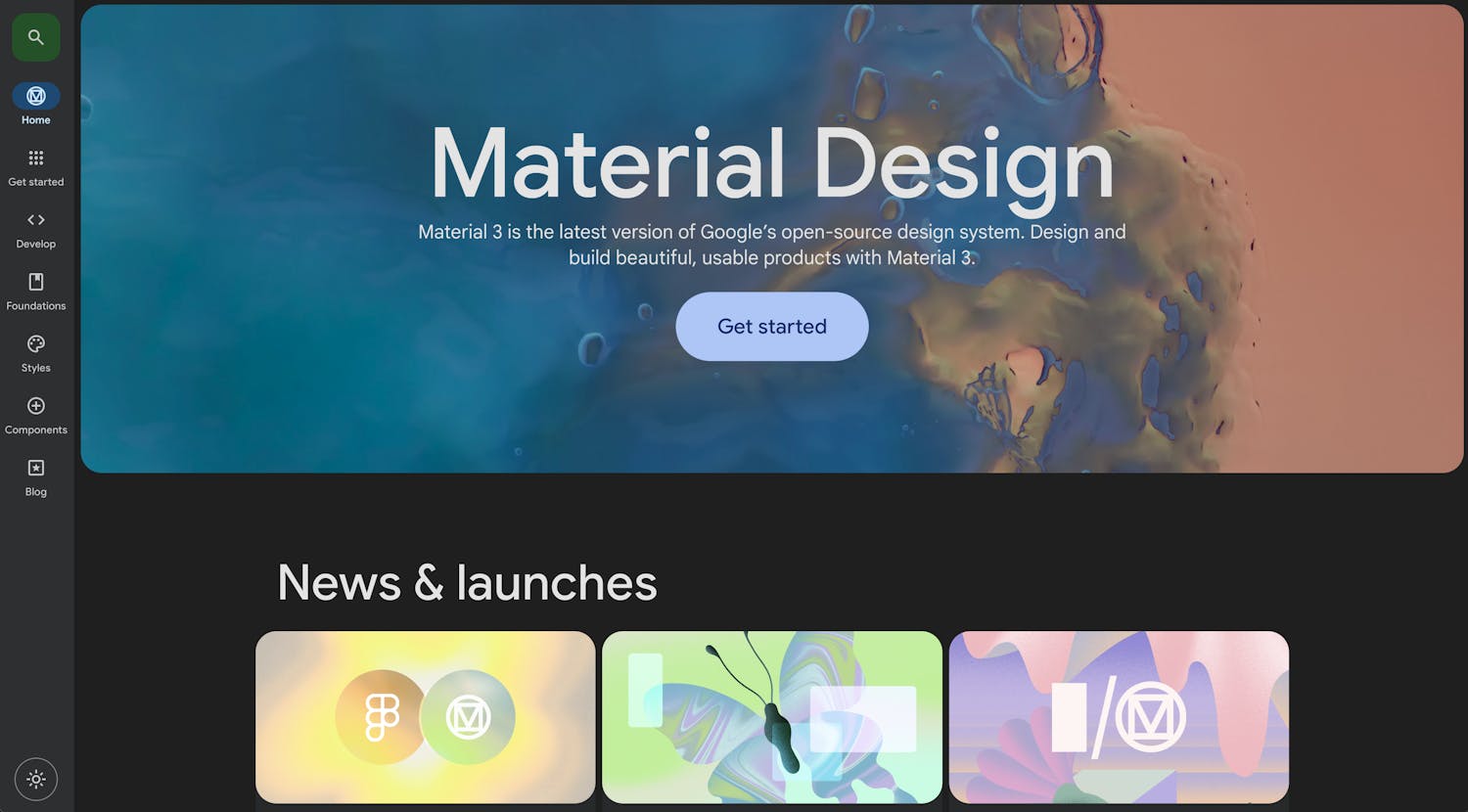Click the Foundations book icon
Image resolution: width=1468 pixels, height=812 pixels.
(36, 282)
